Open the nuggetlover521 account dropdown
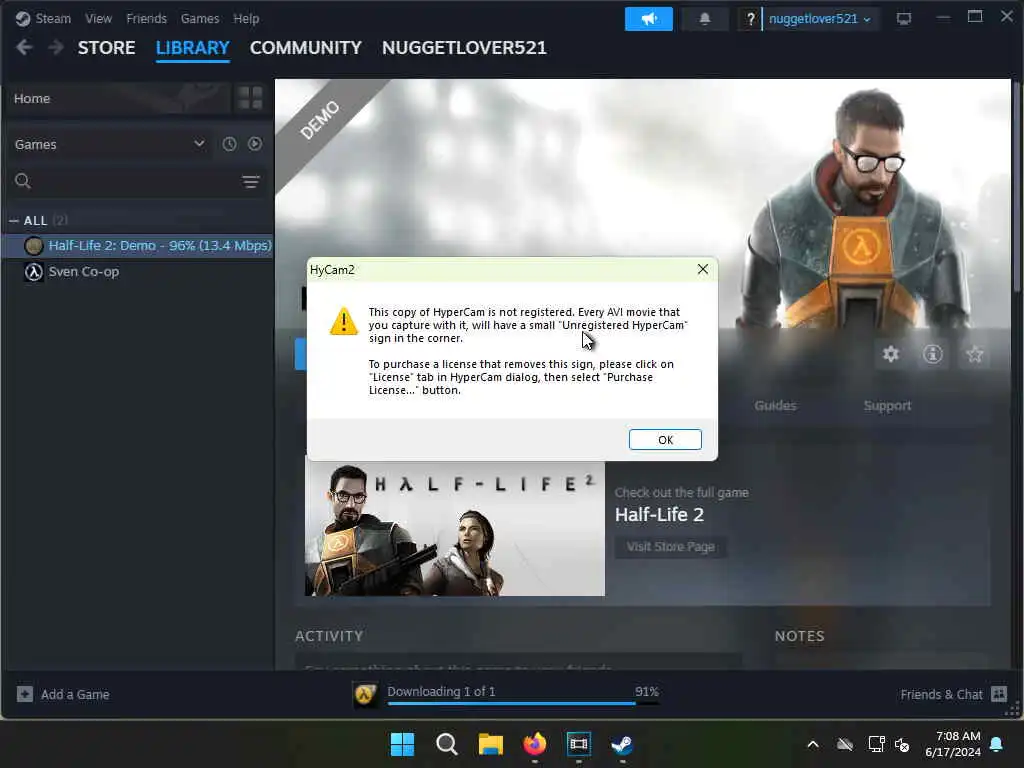 coord(820,19)
